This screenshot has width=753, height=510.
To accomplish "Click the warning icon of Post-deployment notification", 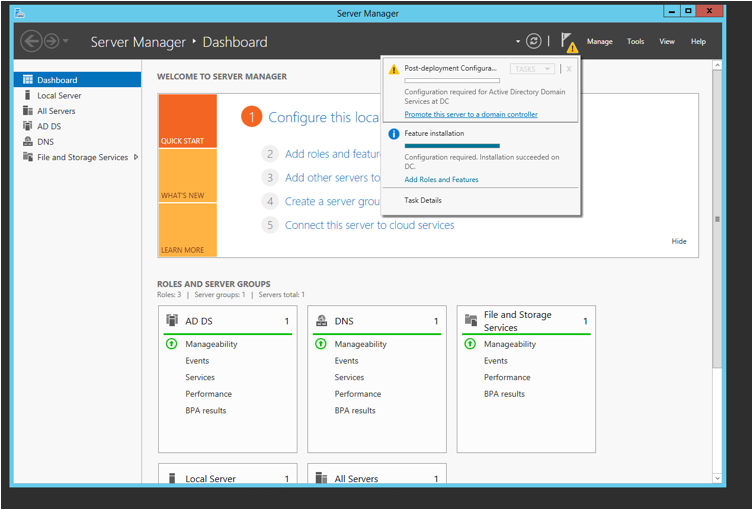I will click(x=394, y=69).
